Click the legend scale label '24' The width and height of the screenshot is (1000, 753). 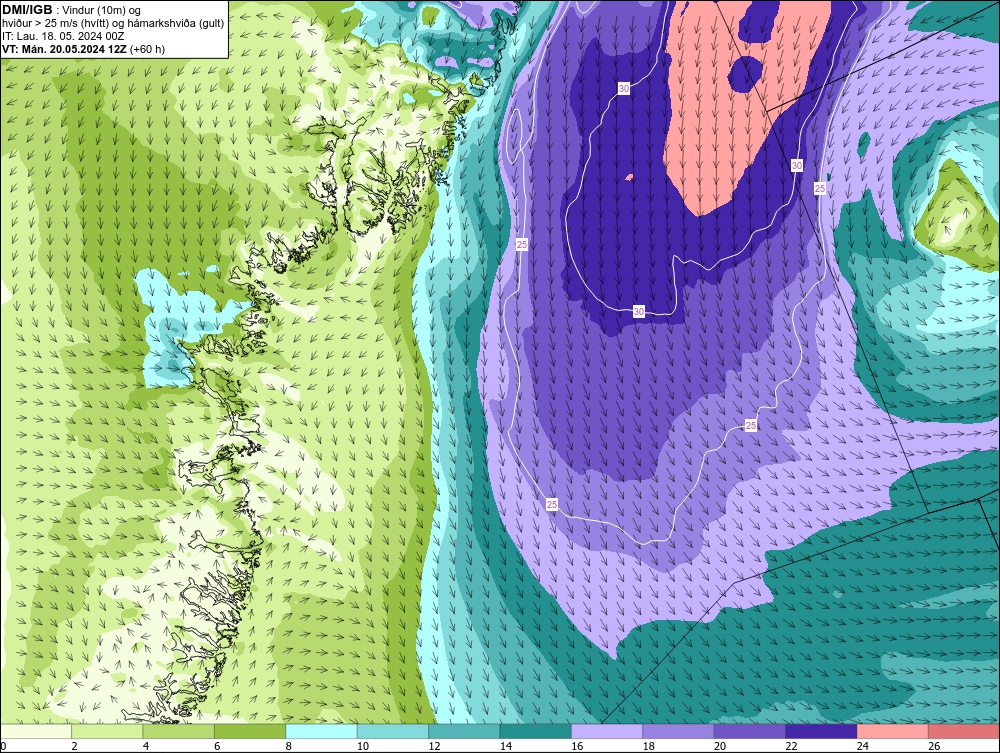tap(863, 746)
